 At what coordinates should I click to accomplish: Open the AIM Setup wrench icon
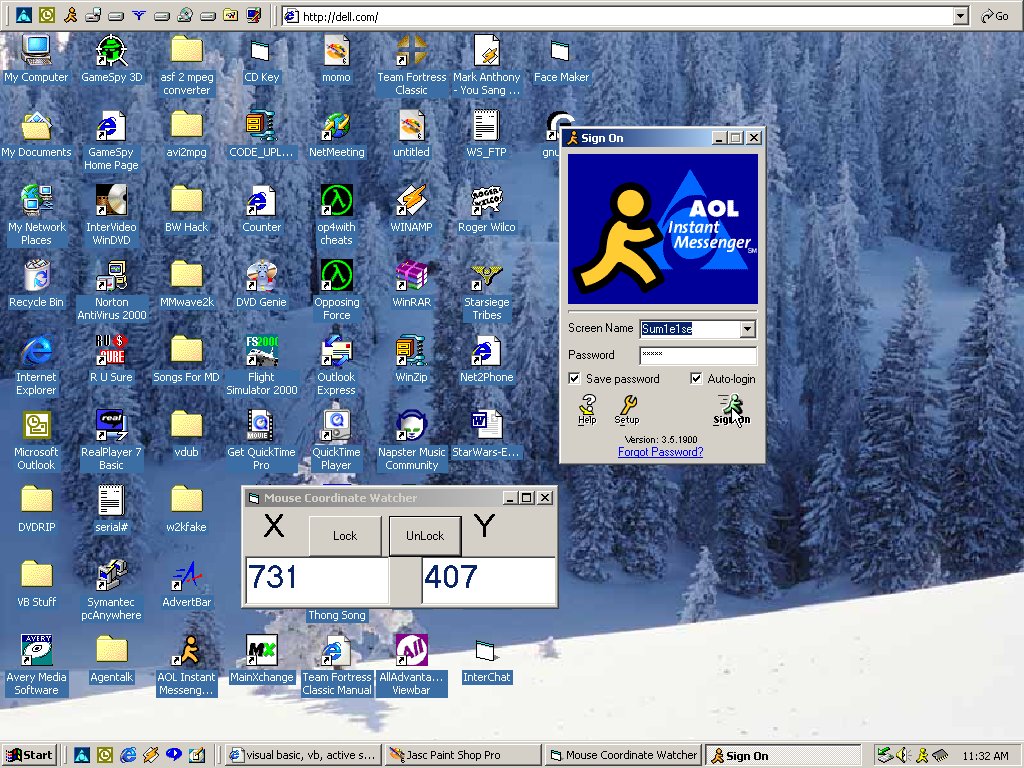click(627, 406)
